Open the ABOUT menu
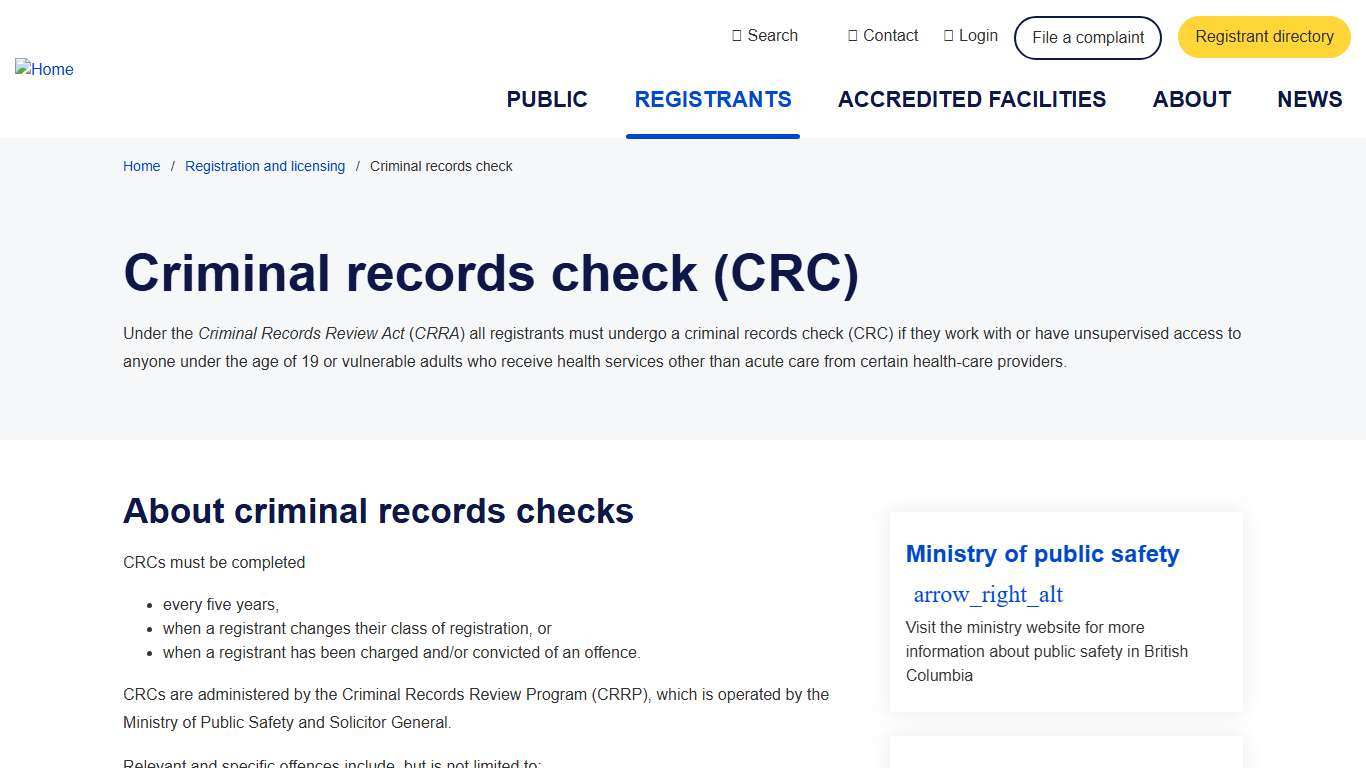The height and width of the screenshot is (768, 1366). pyautogui.click(x=1191, y=99)
